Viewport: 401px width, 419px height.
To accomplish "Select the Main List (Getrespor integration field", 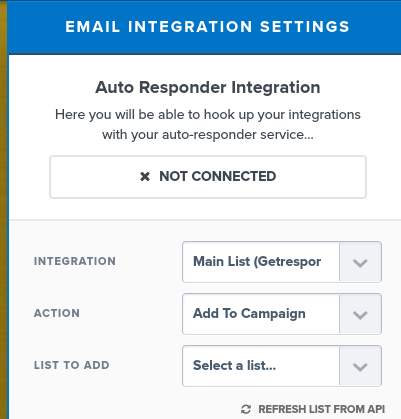I will pyautogui.click(x=282, y=262).
